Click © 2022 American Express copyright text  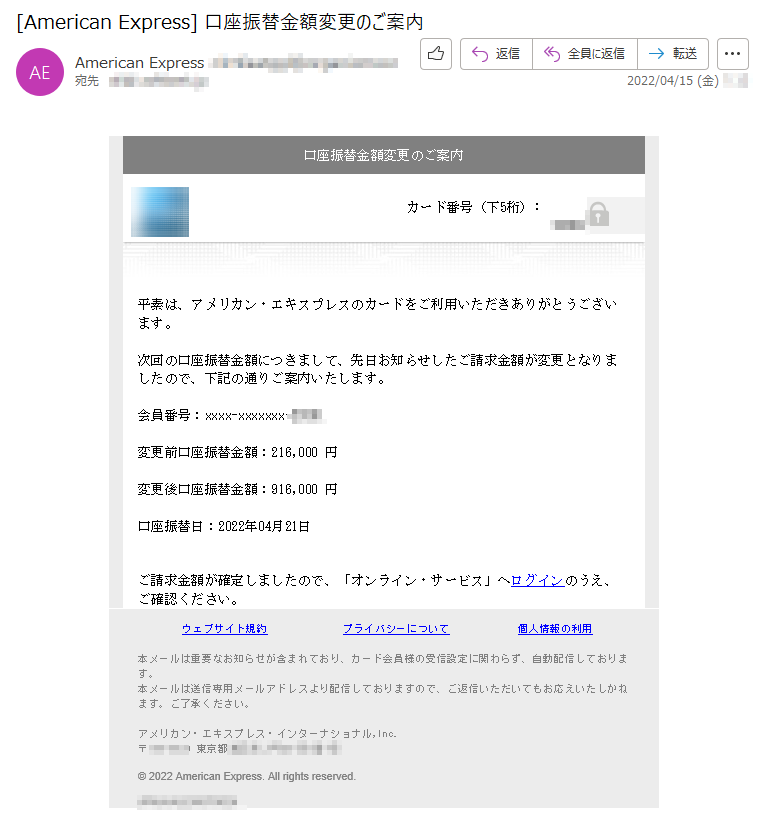point(246,776)
